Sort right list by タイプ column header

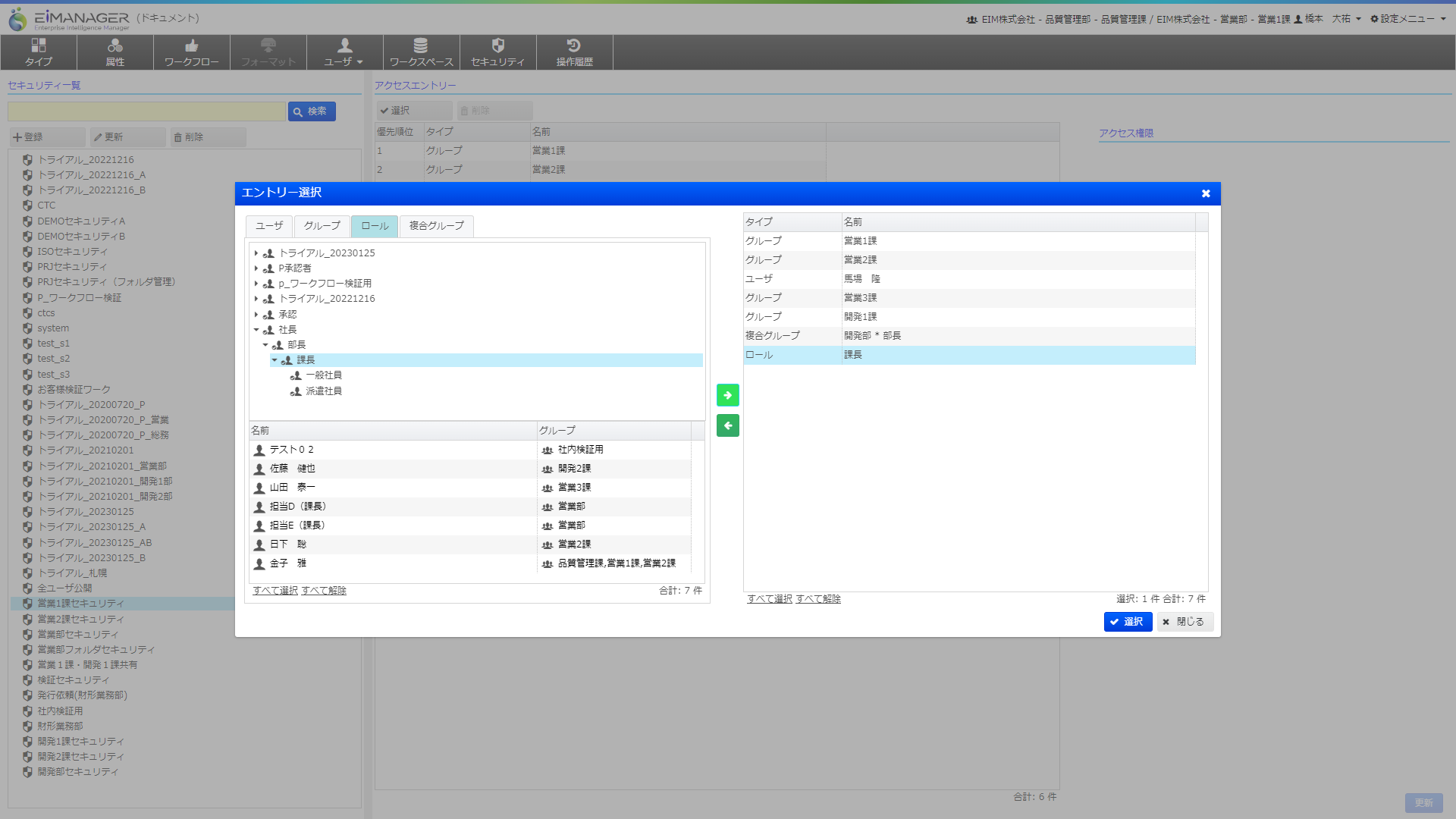(792, 222)
